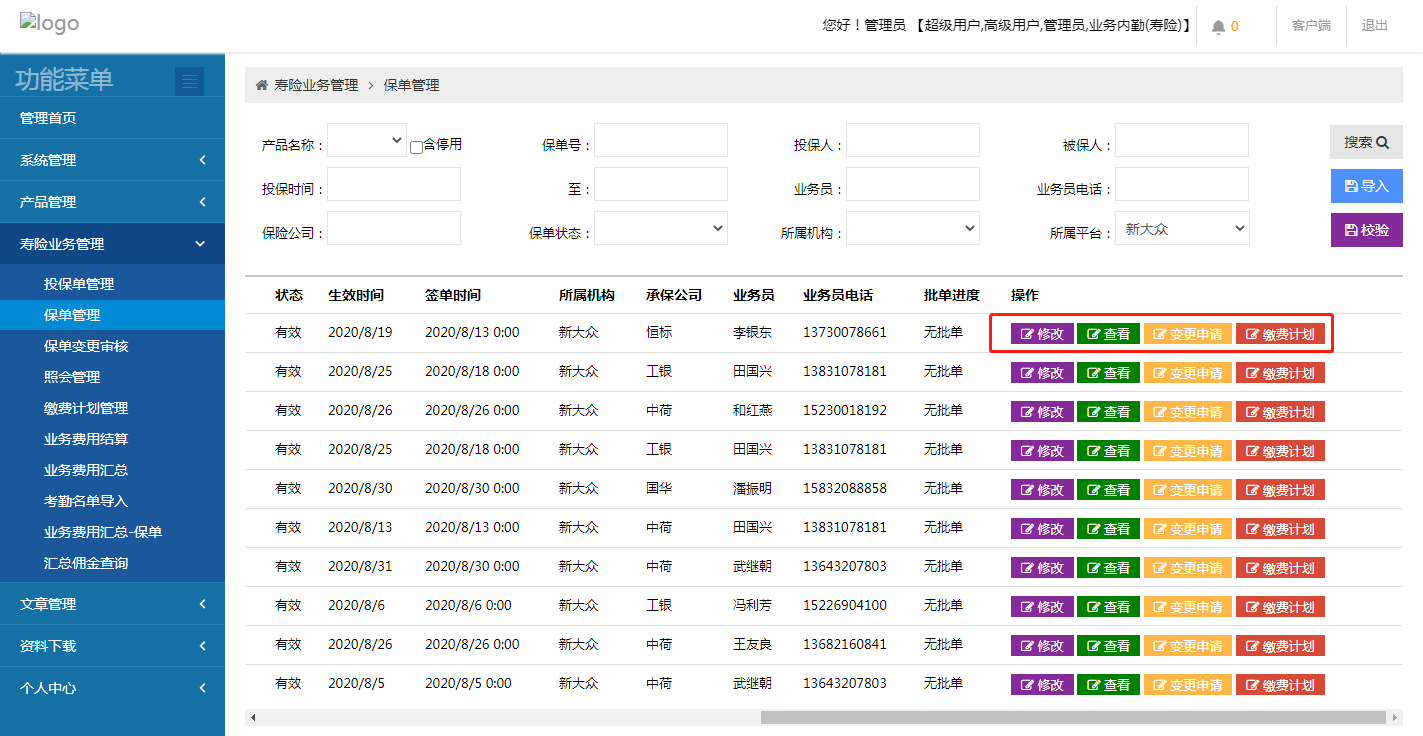Open 缴费计划 for agent 王友良 row
Screen dimensions: 1423x736
coord(1280,646)
